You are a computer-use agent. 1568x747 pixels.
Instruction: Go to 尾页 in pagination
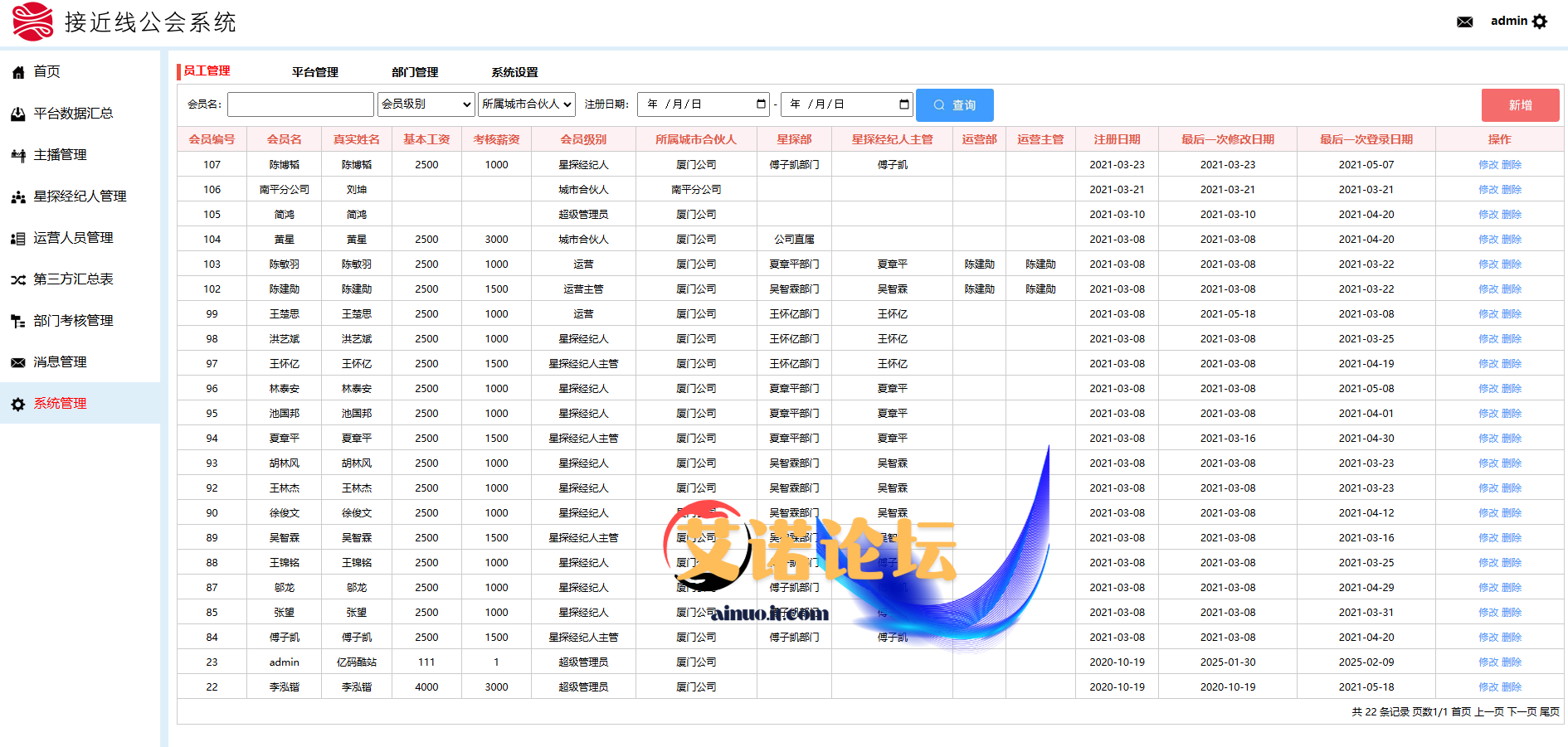point(1550,712)
